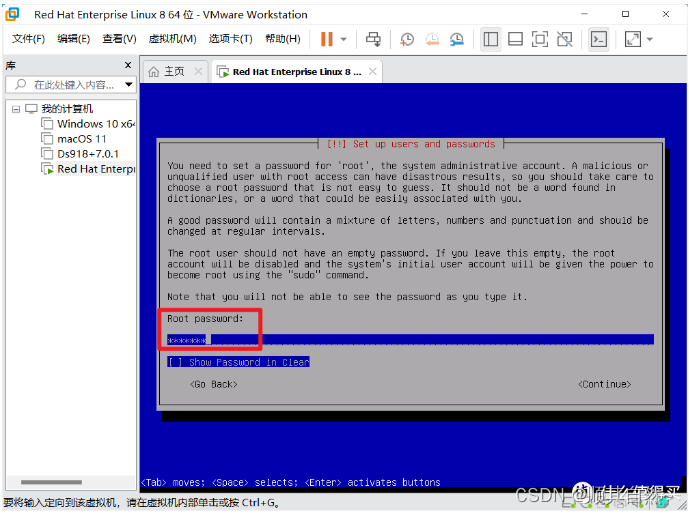
Task: Click the pause virtual machine icon
Action: pos(326,39)
